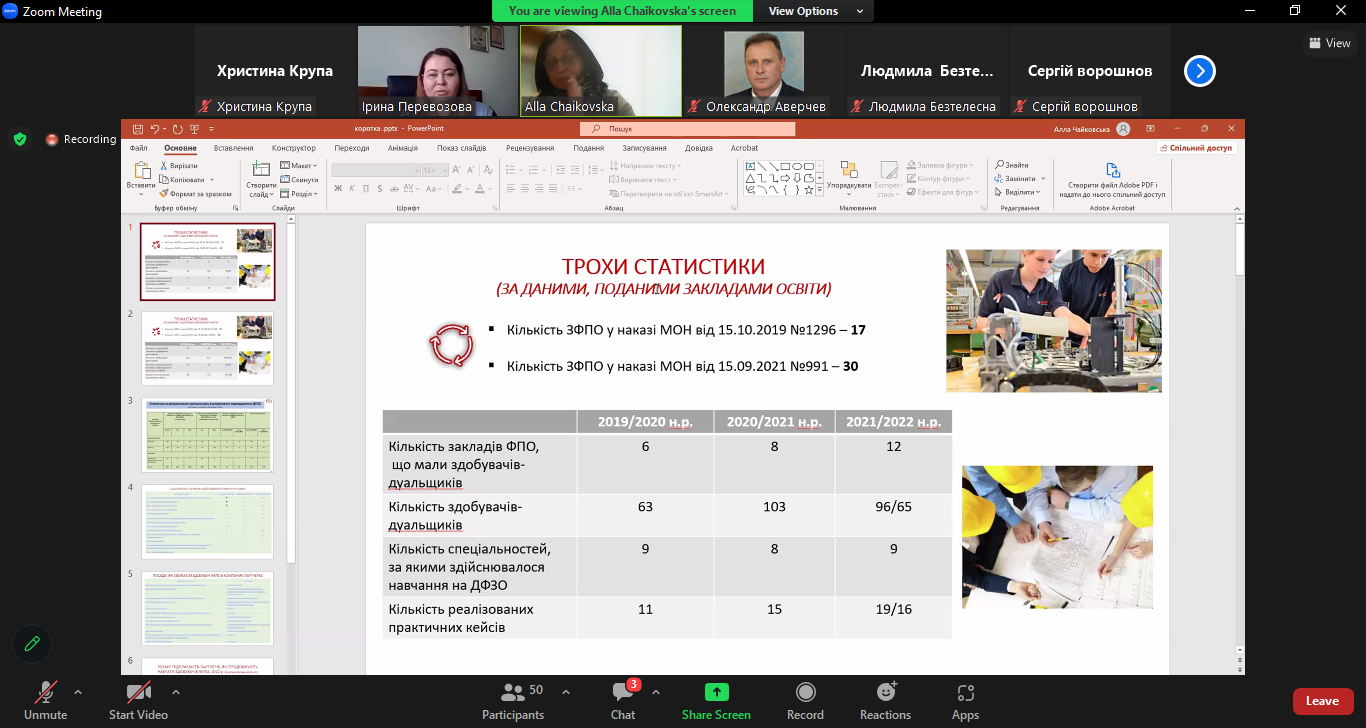This screenshot has width=1366, height=728.
Task: Click the green encryption shield icon
Action: [x=20, y=139]
